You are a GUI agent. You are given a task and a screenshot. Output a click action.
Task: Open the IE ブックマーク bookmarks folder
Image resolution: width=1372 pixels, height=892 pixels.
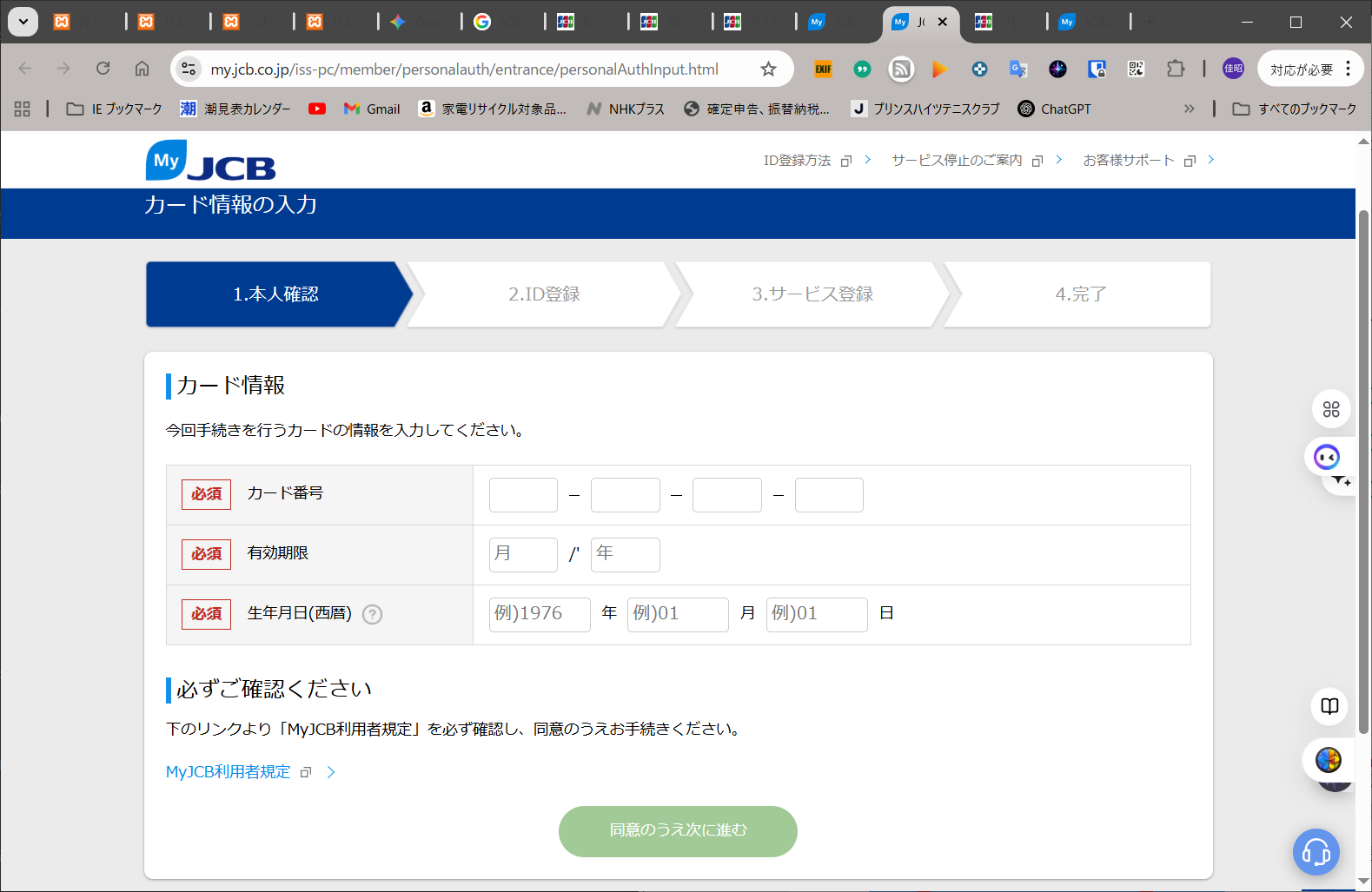tap(115, 109)
